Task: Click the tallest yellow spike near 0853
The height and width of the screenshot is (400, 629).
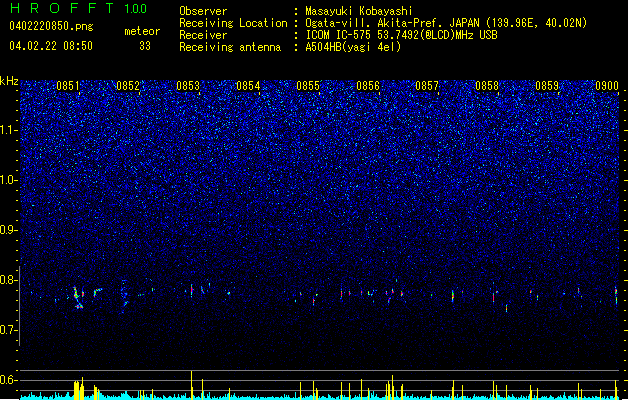Action: coord(192,385)
